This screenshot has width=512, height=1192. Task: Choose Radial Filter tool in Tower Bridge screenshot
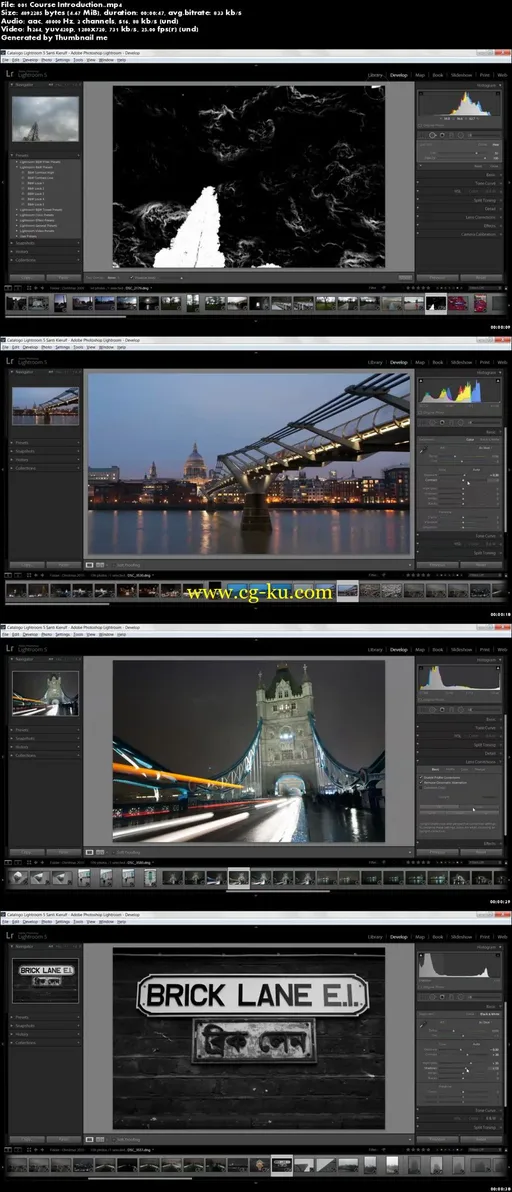pos(460,710)
